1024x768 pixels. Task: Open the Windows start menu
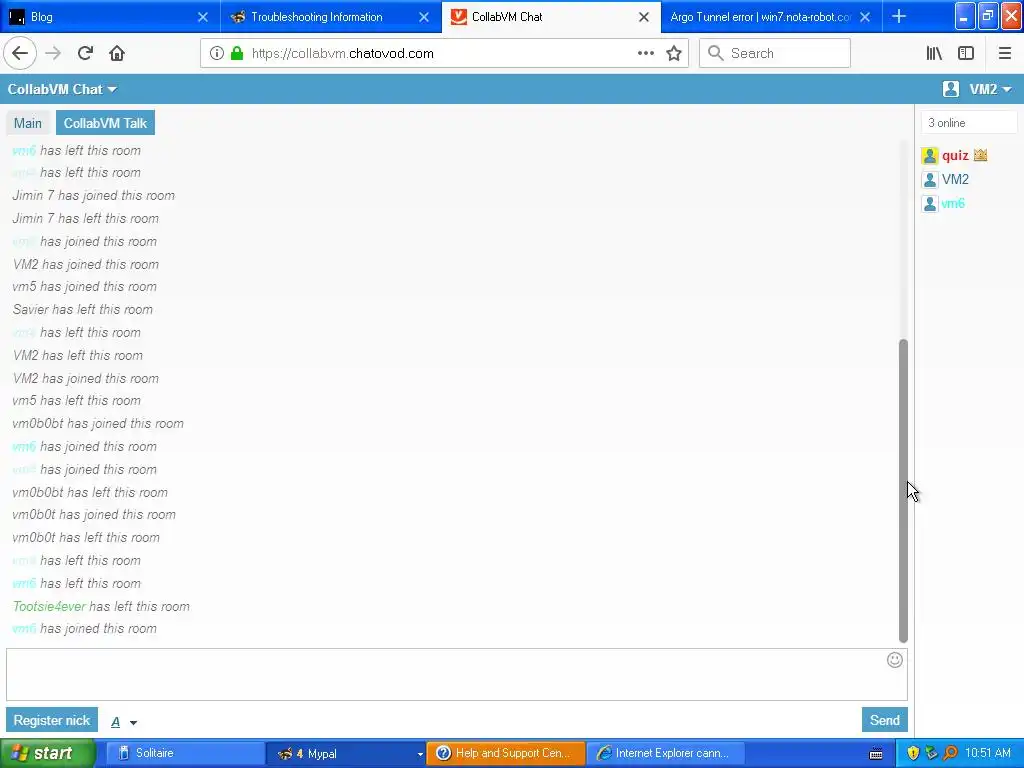click(x=47, y=753)
